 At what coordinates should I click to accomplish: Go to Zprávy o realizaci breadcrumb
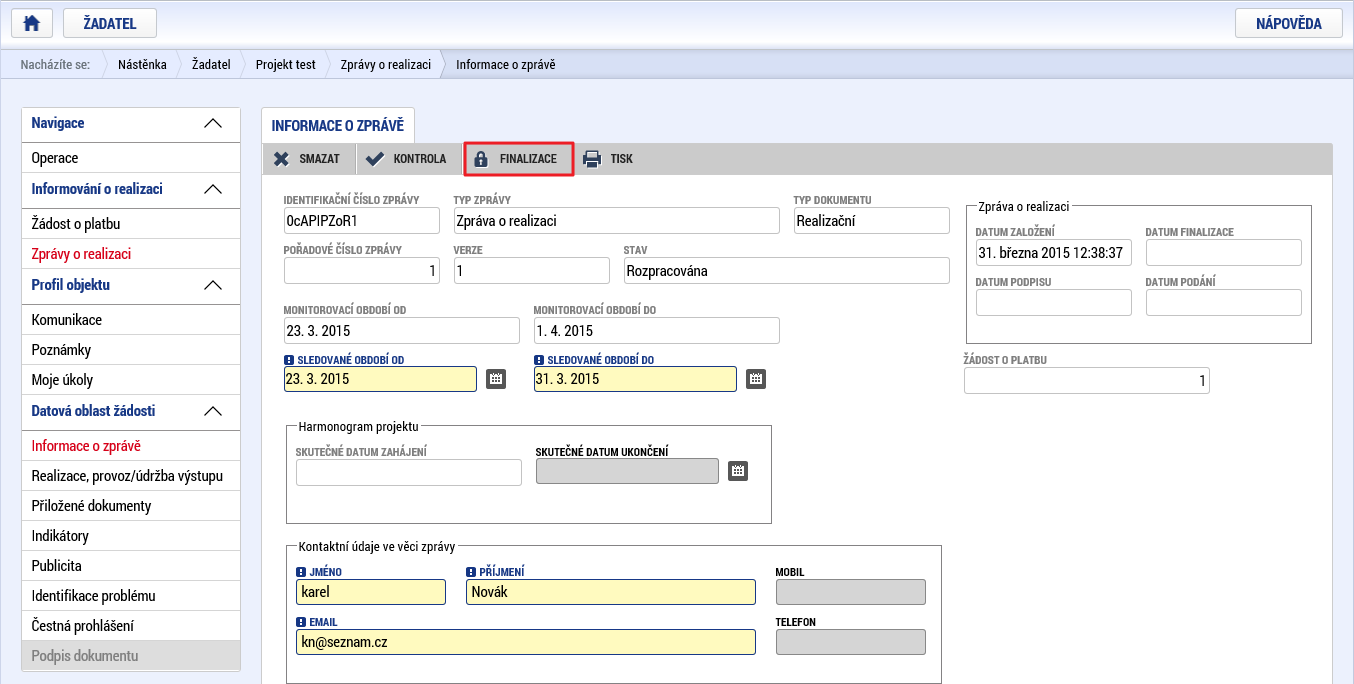pos(385,65)
